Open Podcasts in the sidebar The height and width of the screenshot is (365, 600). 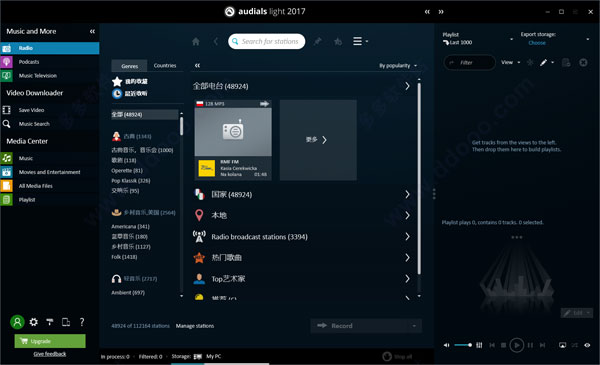click(x=50, y=62)
